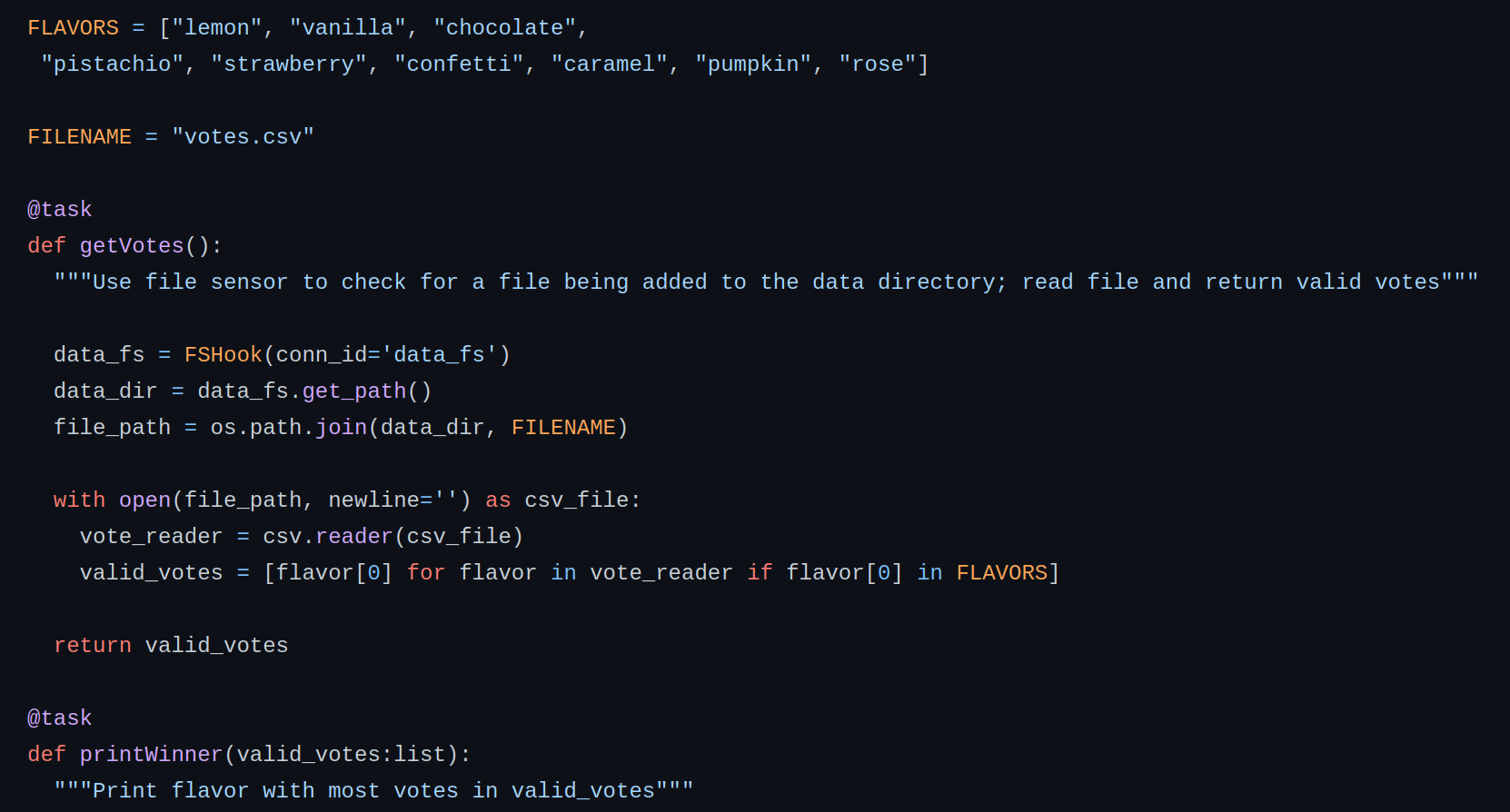The width and height of the screenshot is (1510, 812).
Task: Click the getVotes function name
Action: pos(132,246)
